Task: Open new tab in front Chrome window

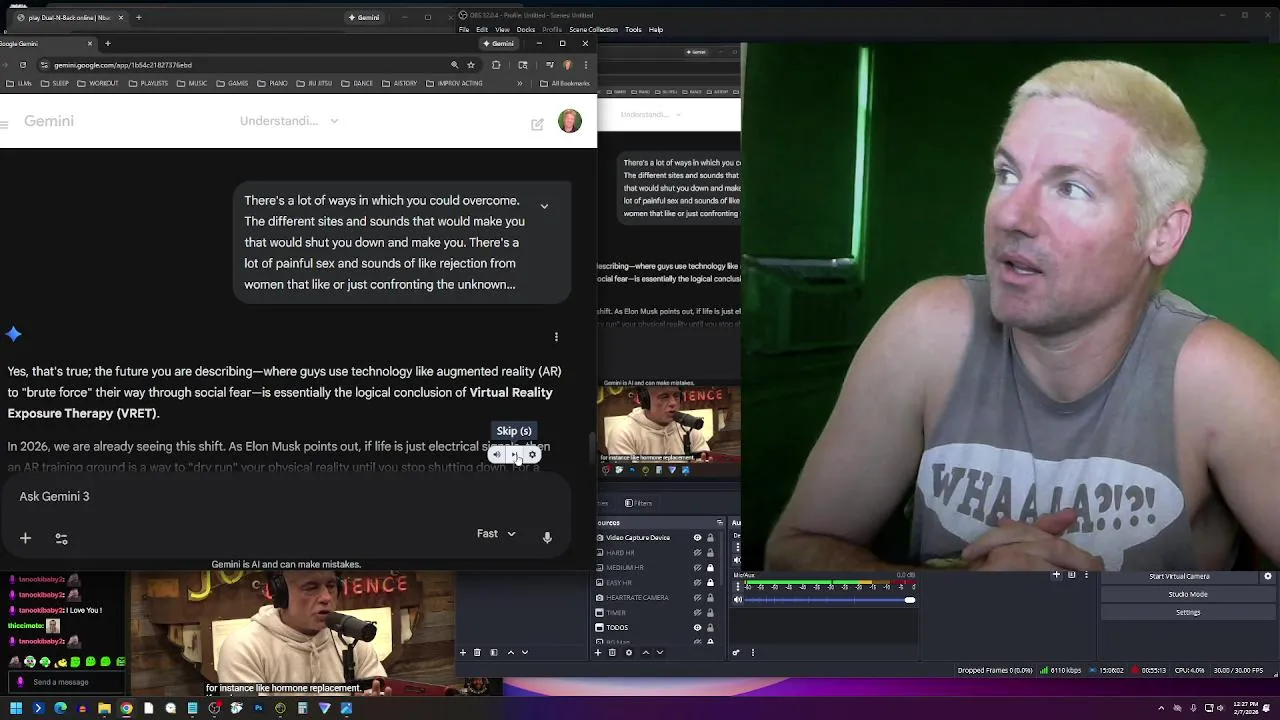Action: click(x=108, y=44)
